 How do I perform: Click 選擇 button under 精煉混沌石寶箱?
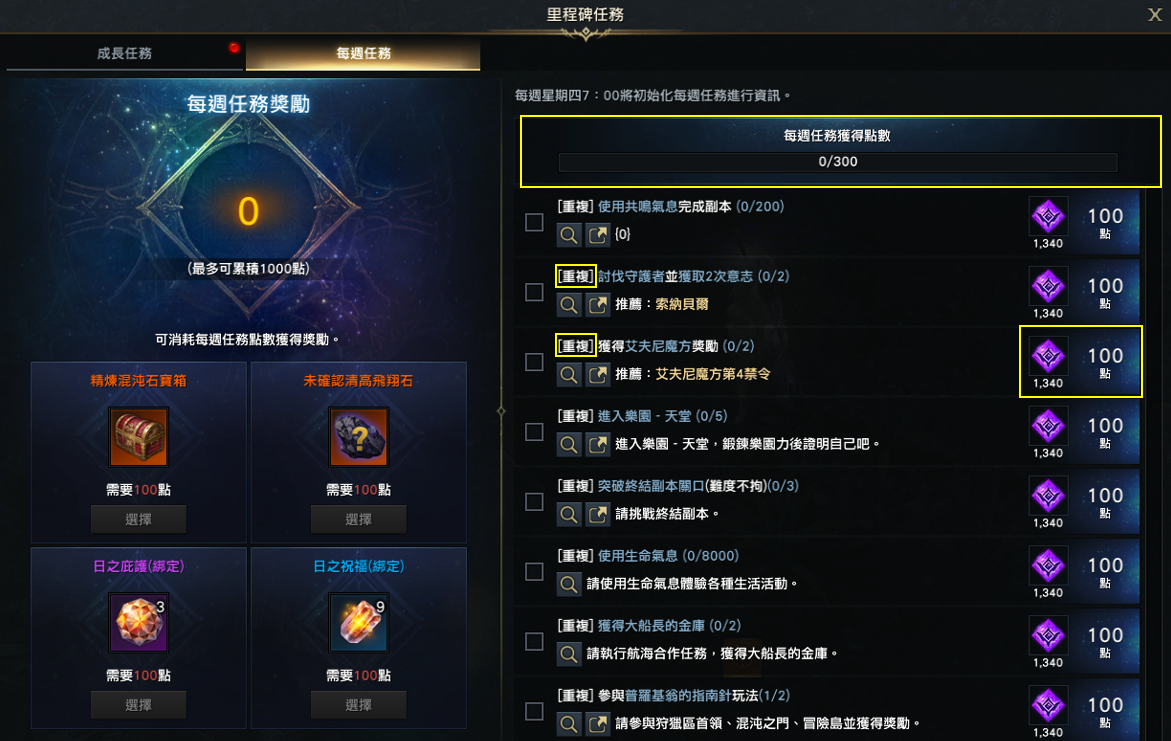[138, 519]
